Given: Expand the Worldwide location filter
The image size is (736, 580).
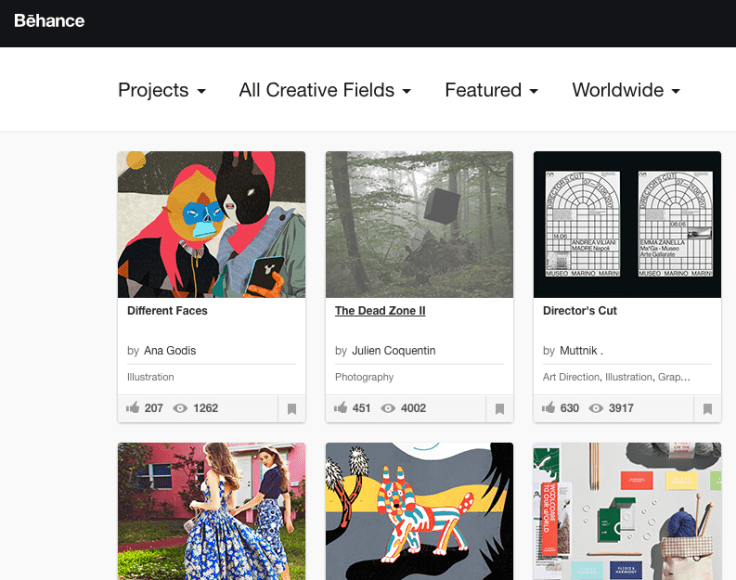Looking at the screenshot, I should [x=626, y=90].
